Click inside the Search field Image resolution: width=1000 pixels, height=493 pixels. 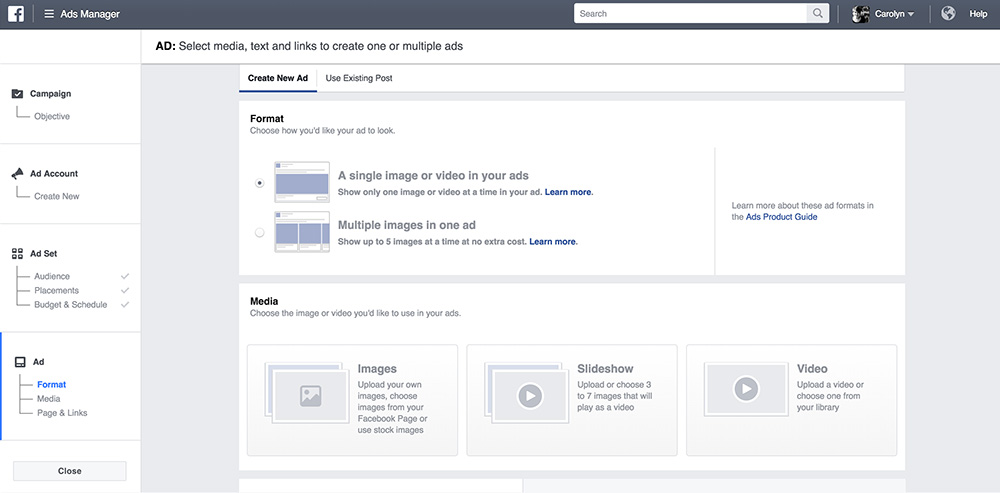pyautogui.click(x=691, y=13)
